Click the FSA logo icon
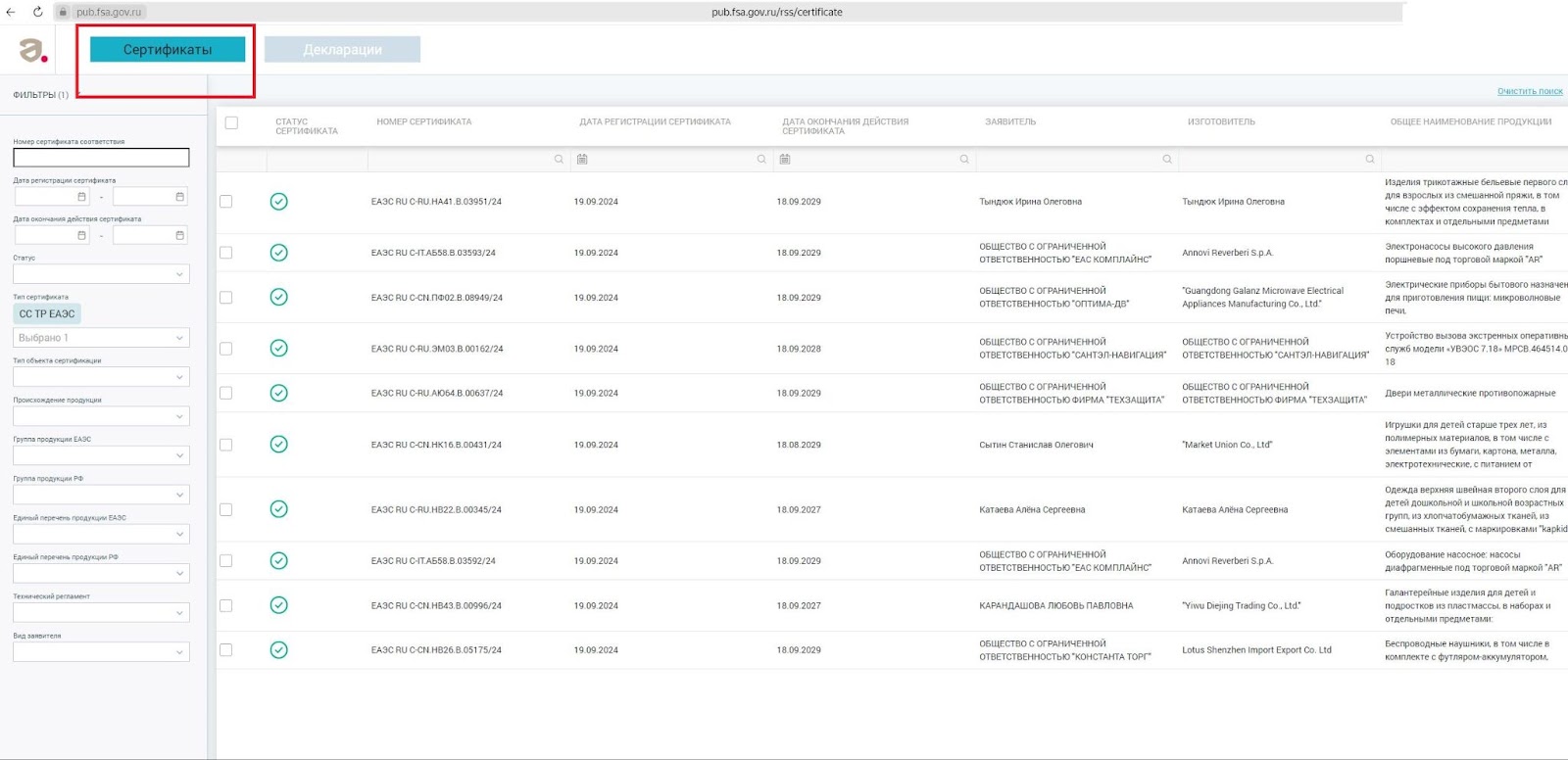The height and width of the screenshot is (760, 1568). point(33,50)
